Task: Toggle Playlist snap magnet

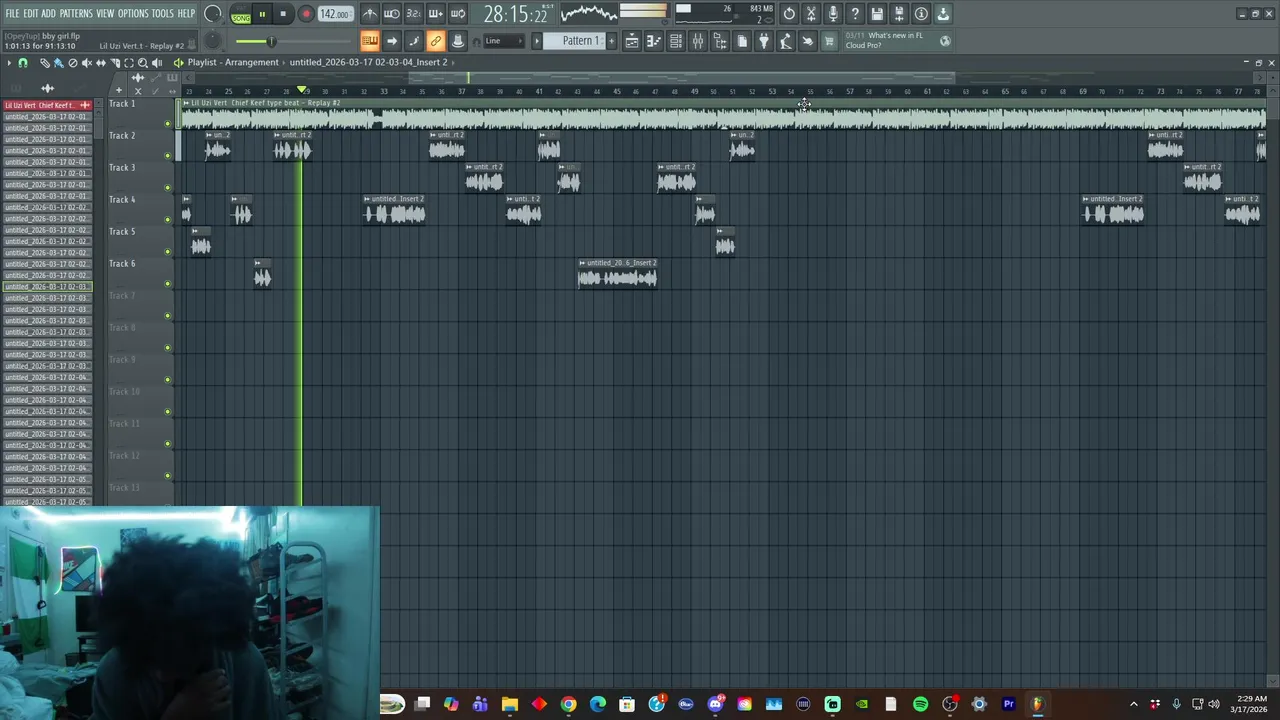Action: (x=23, y=63)
